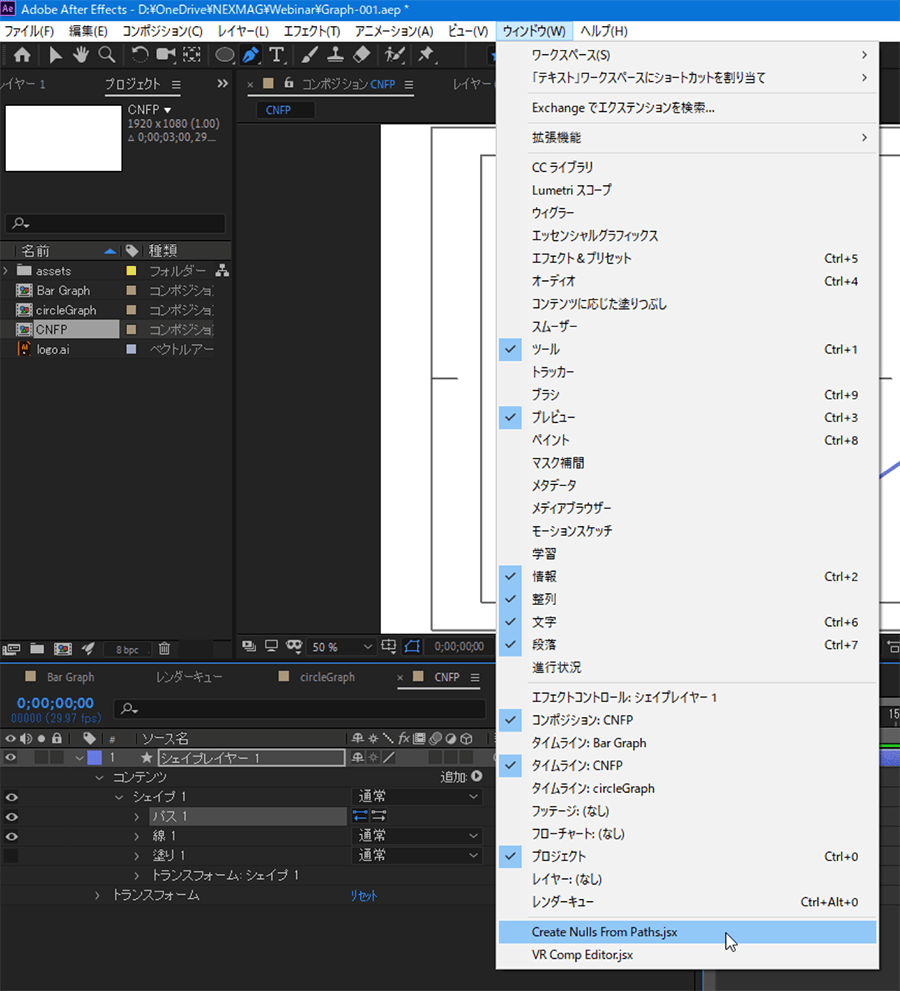900x991 pixels.
Task: Uncheck the ツール panel menu item
Action: (546, 349)
